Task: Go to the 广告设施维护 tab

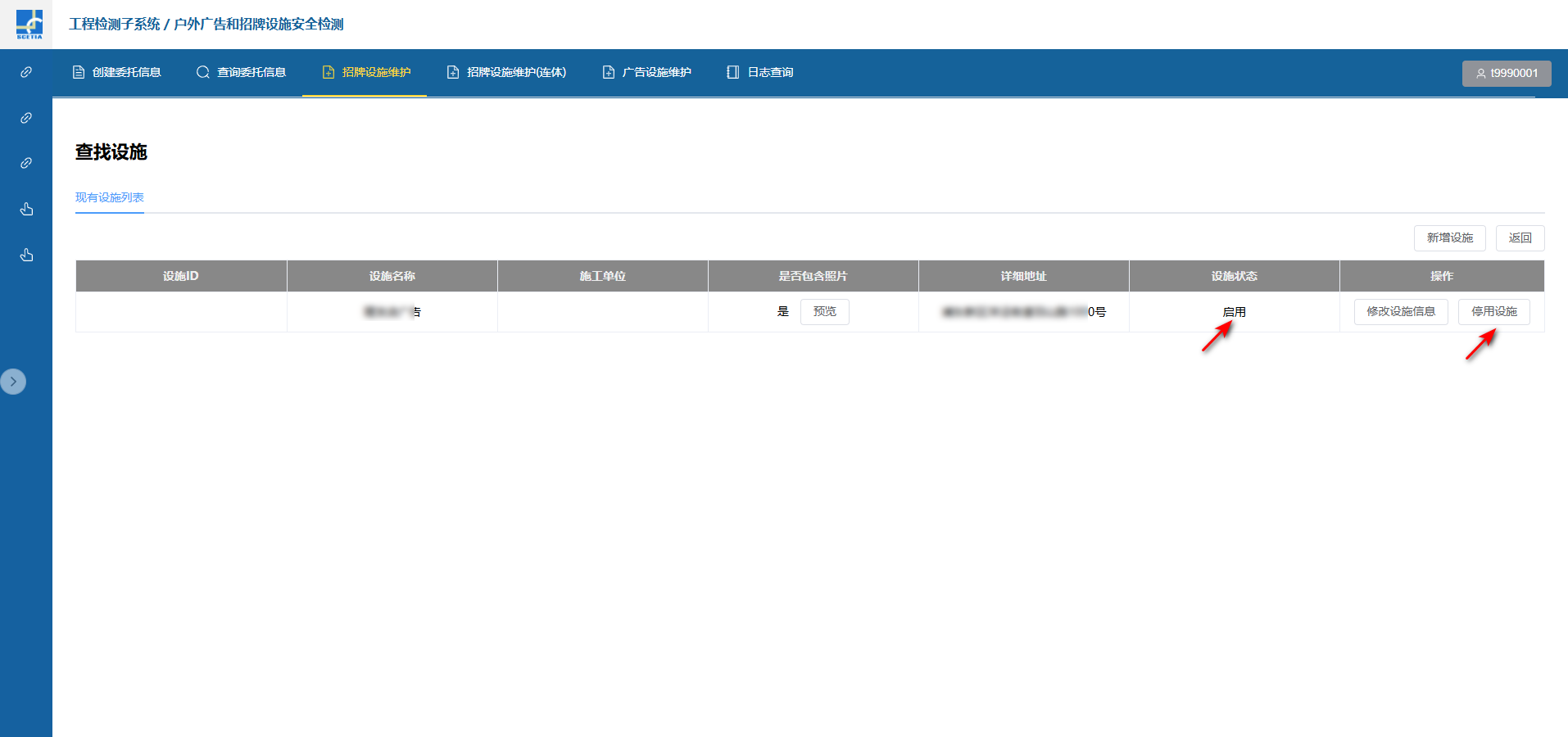Action: click(x=646, y=72)
